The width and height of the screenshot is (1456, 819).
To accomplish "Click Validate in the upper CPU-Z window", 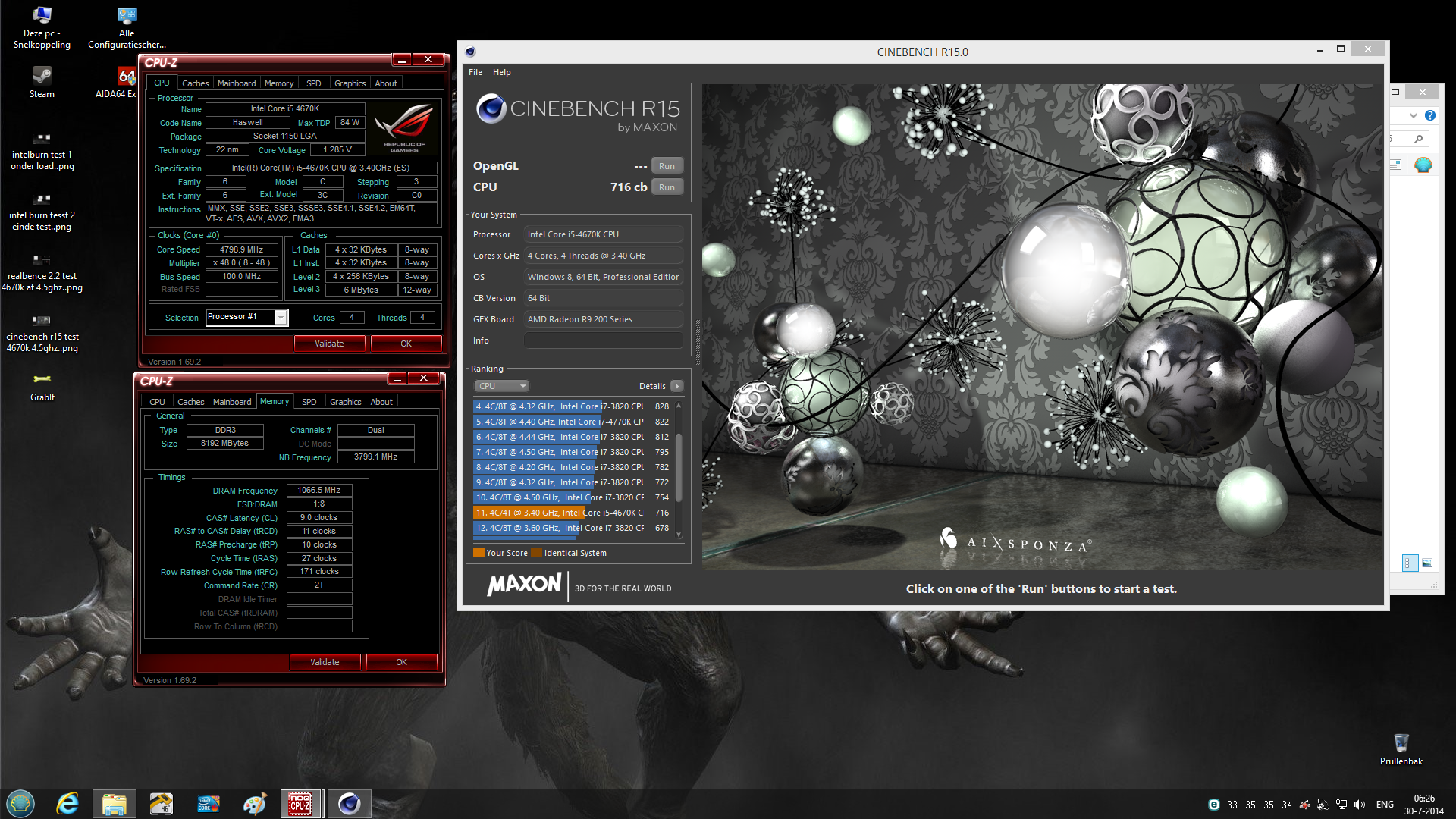I will 329,344.
